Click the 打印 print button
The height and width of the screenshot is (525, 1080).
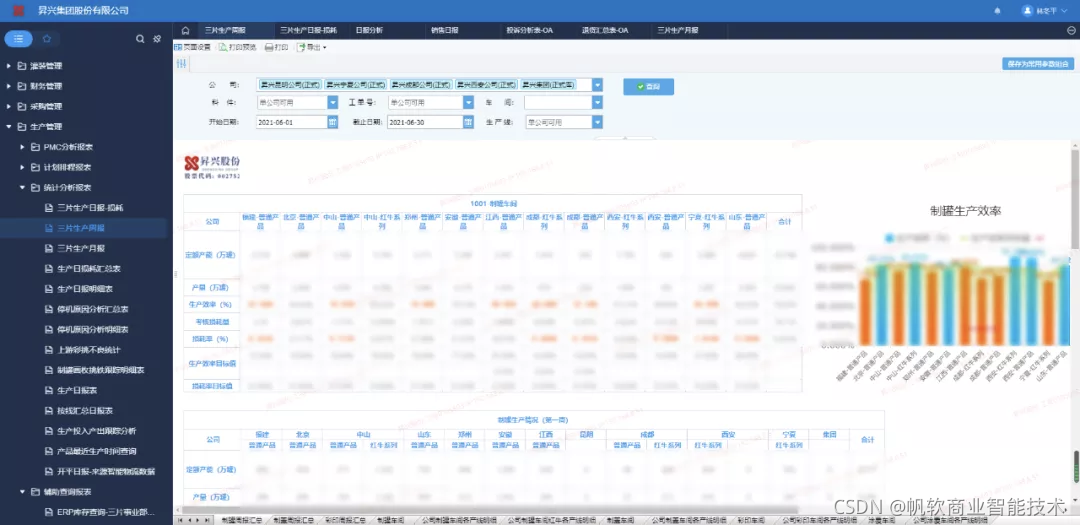(276, 48)
